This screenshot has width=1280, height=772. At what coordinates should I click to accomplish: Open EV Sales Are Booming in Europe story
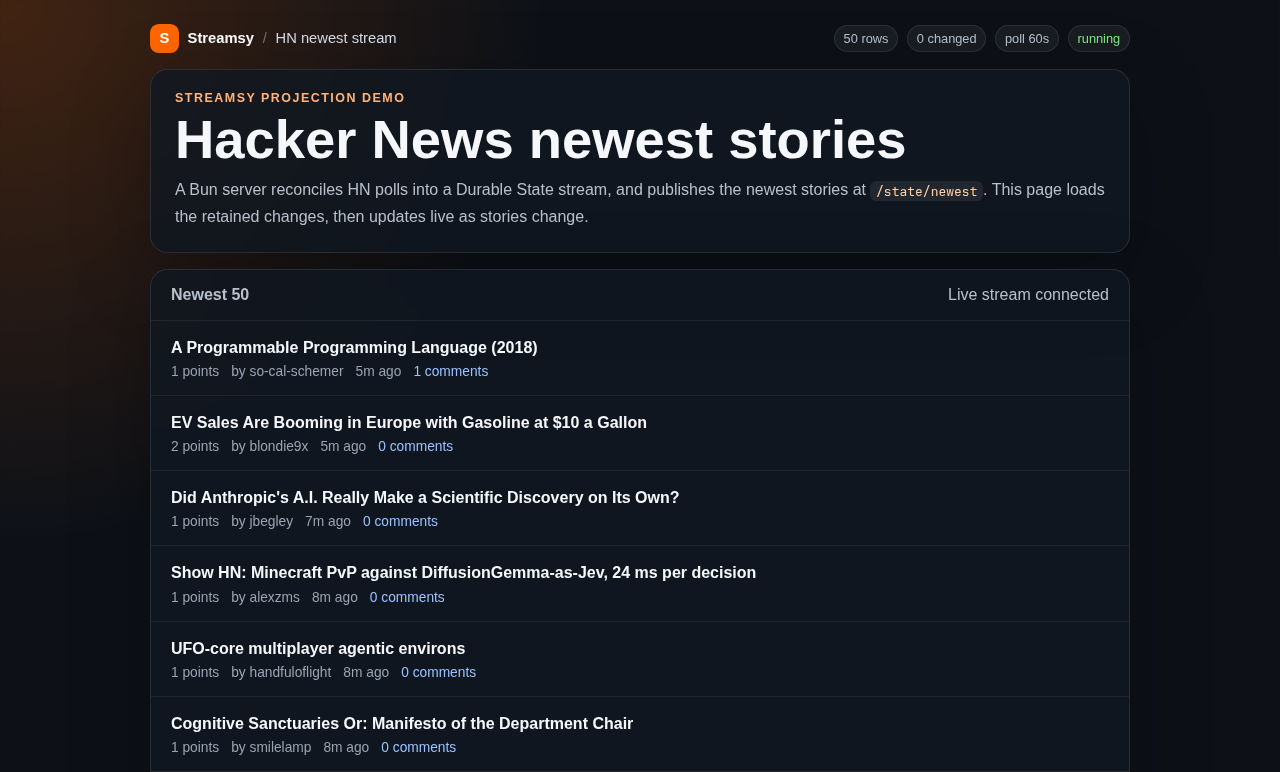click(409, 423)
